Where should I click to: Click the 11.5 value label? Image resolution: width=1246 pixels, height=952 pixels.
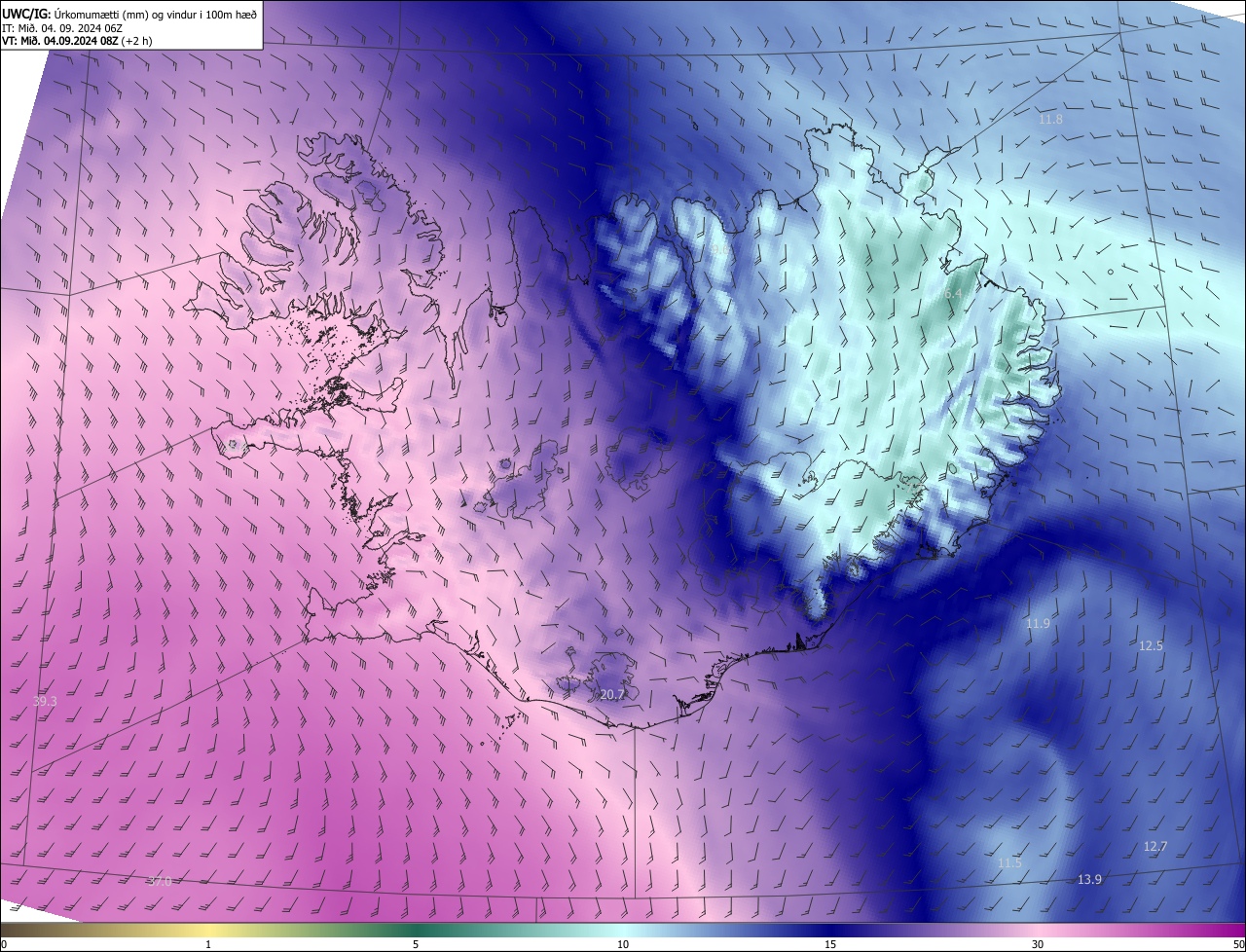pos(1010,862)
